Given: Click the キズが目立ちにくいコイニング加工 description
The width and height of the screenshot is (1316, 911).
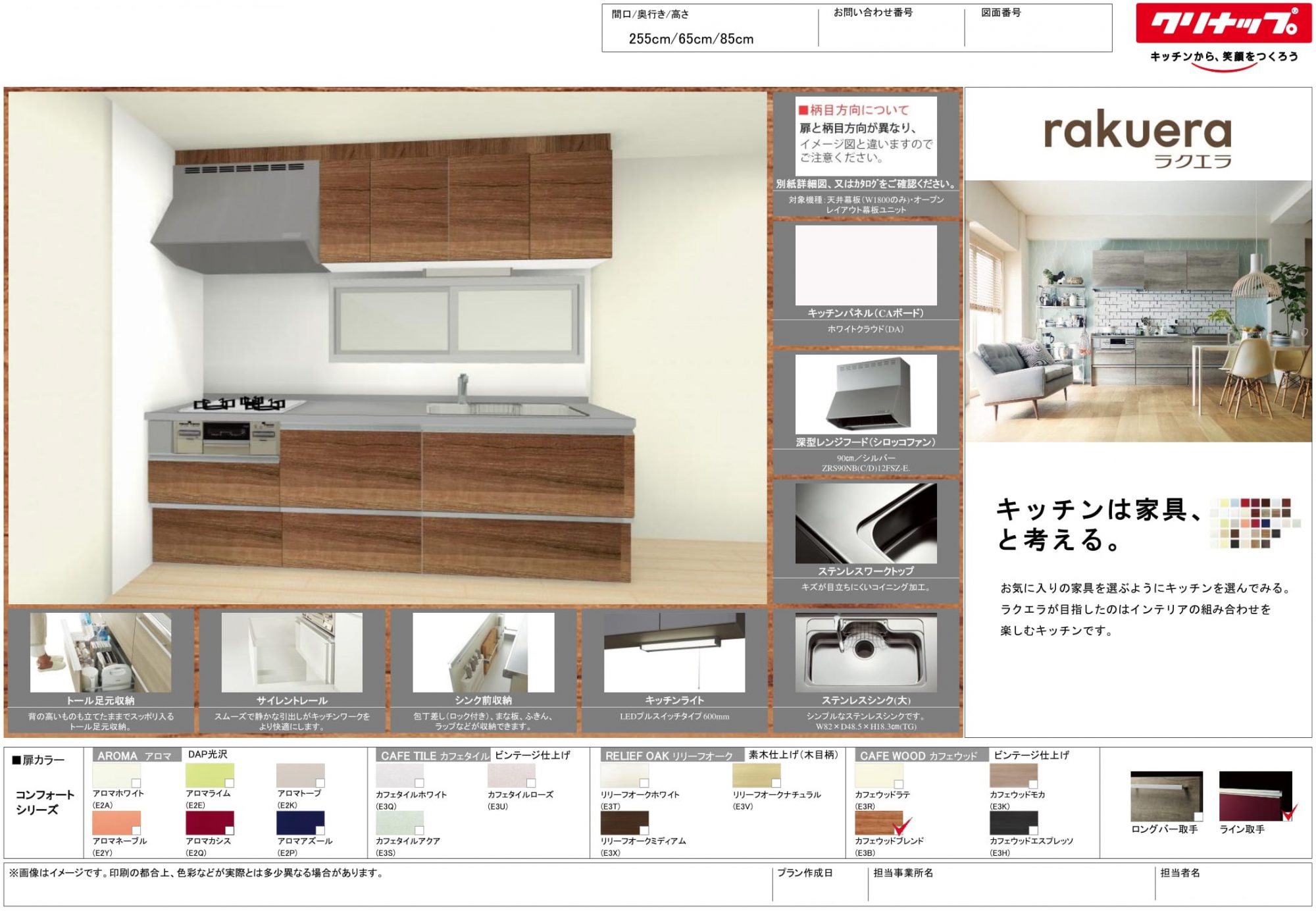Looking at the screenshot, I should pyautogui.click(x=865, y=587).
